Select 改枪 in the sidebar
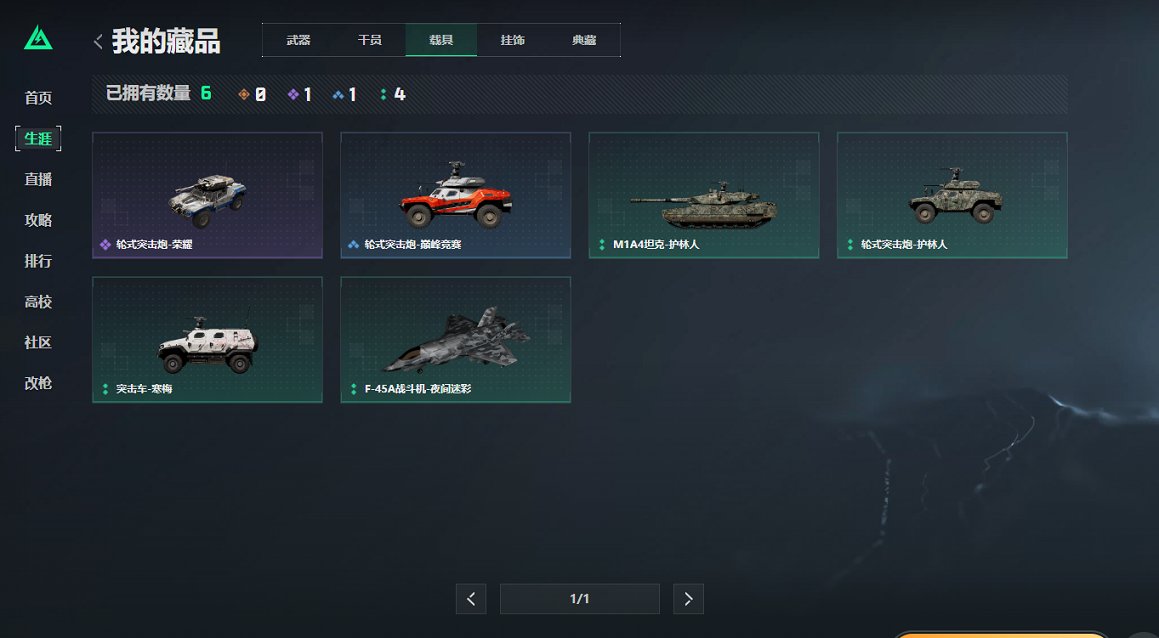This screenshot has height=638, width=1159. pos(38,383)
